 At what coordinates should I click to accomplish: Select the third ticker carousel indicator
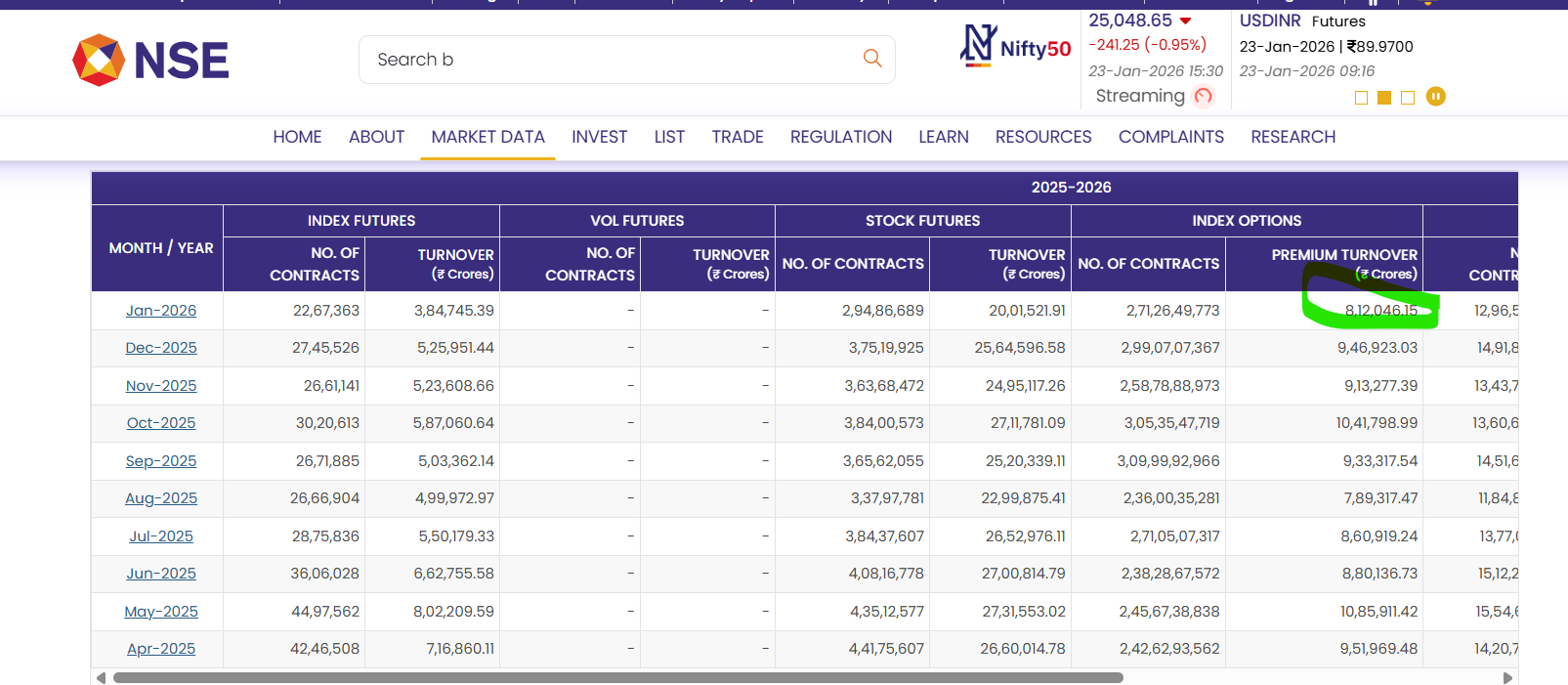tap(1408, 98)
